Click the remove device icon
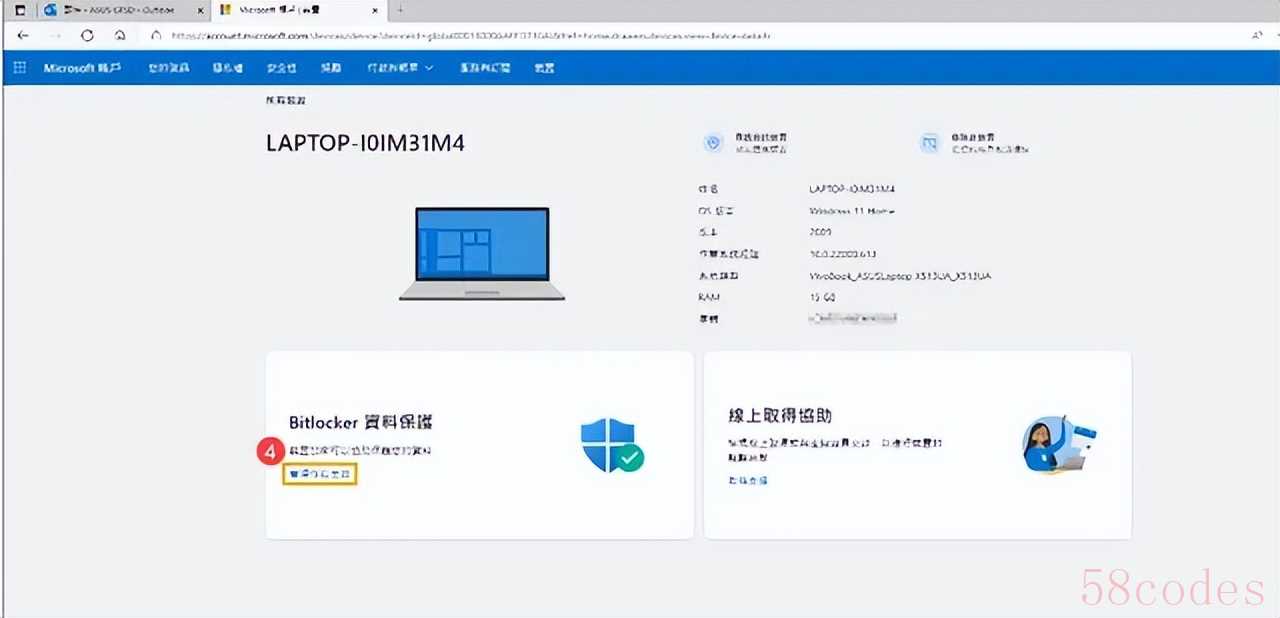The image size is (1280, 618). pos(930,143)
